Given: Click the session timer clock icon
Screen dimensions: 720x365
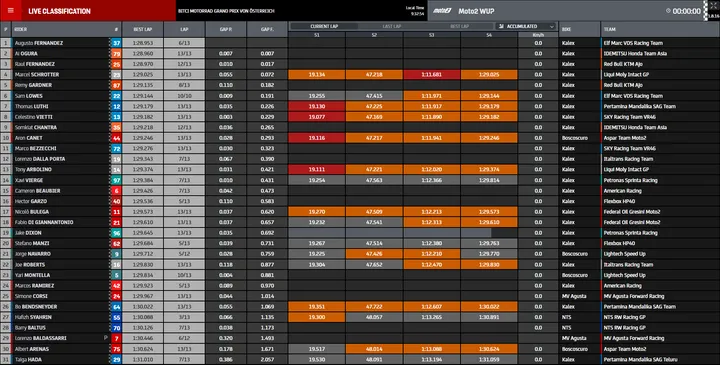Looking at the screenshot, I should point(668,11).
